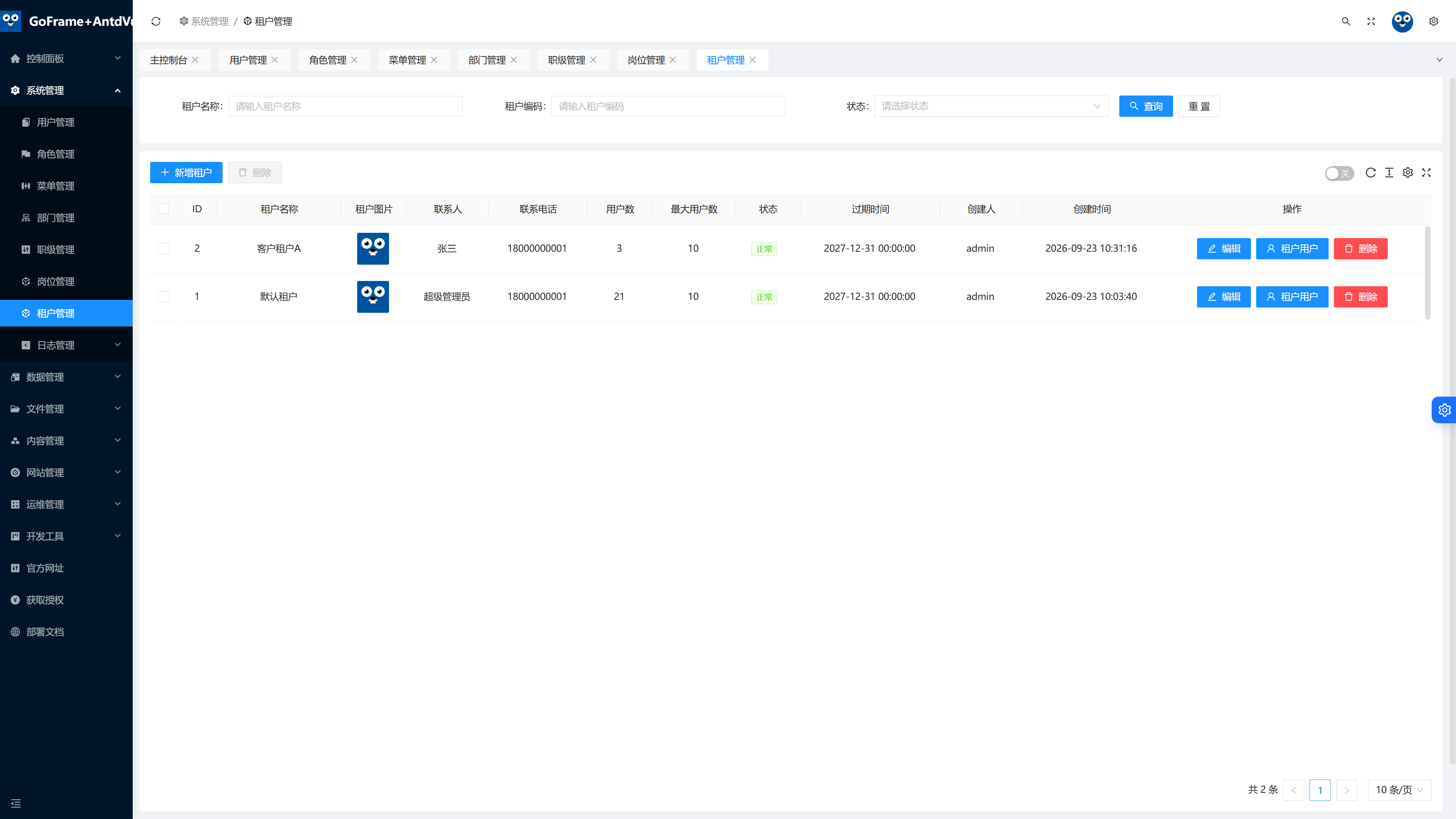Screen dimensions: 1456x819
Task: Open the floating theme settings gear button
Action: 1444,410
